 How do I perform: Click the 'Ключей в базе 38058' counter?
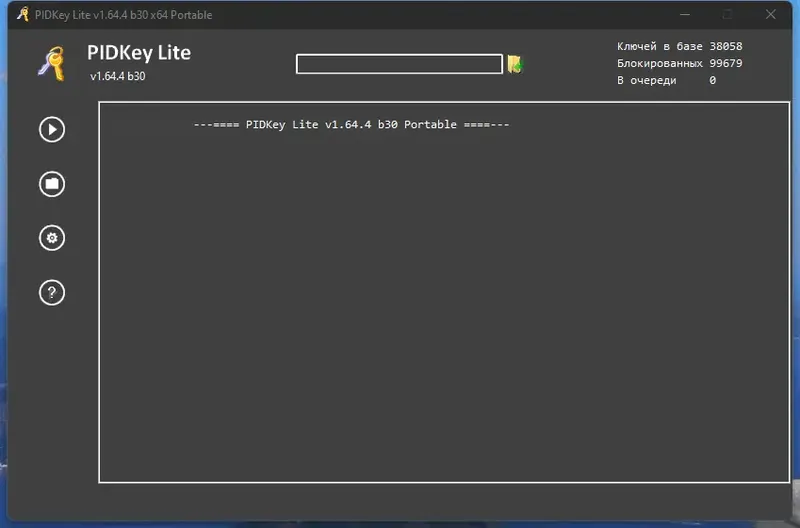(x=680, y=46)
